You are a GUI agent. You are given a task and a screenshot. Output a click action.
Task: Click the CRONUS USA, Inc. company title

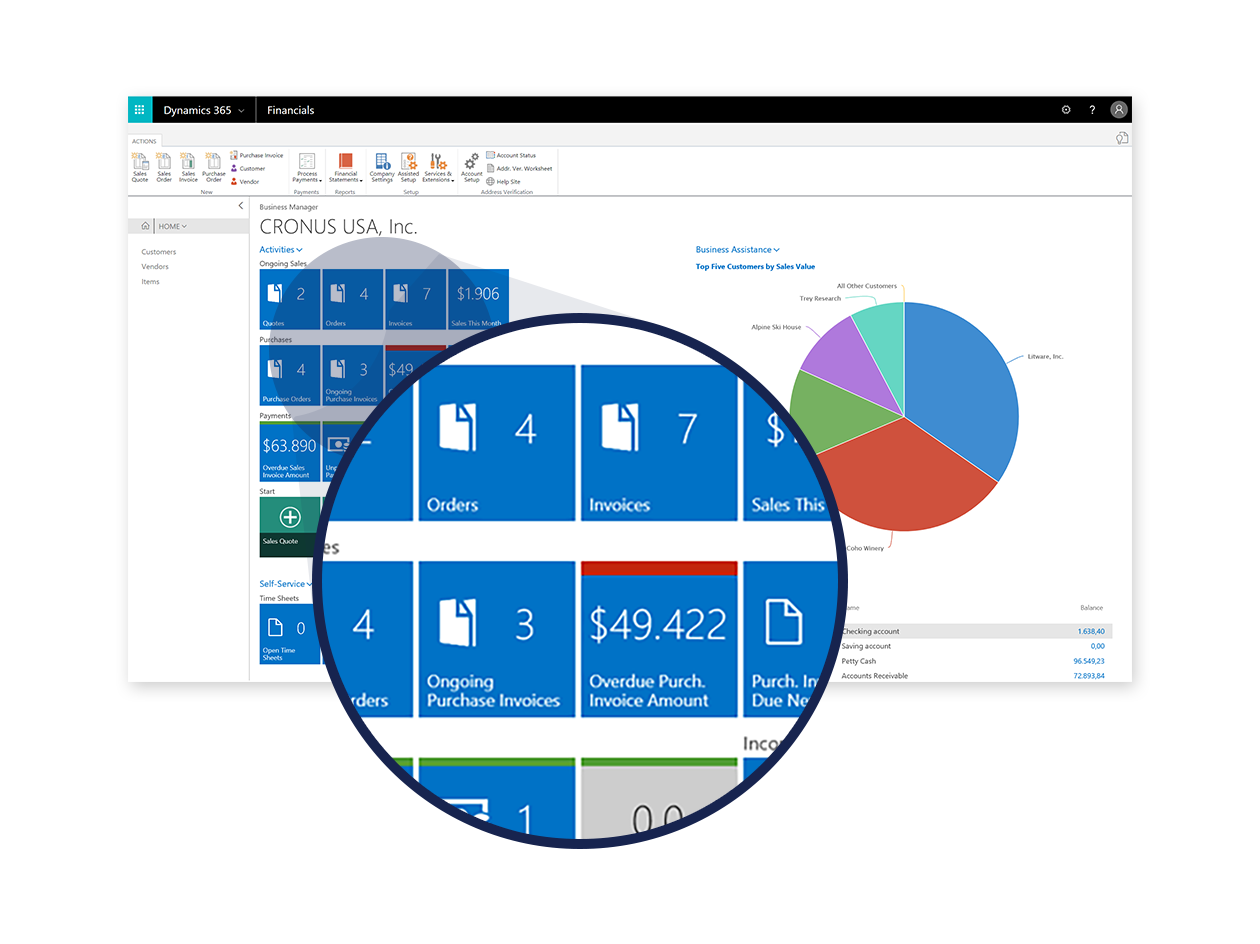coord(338,227)
